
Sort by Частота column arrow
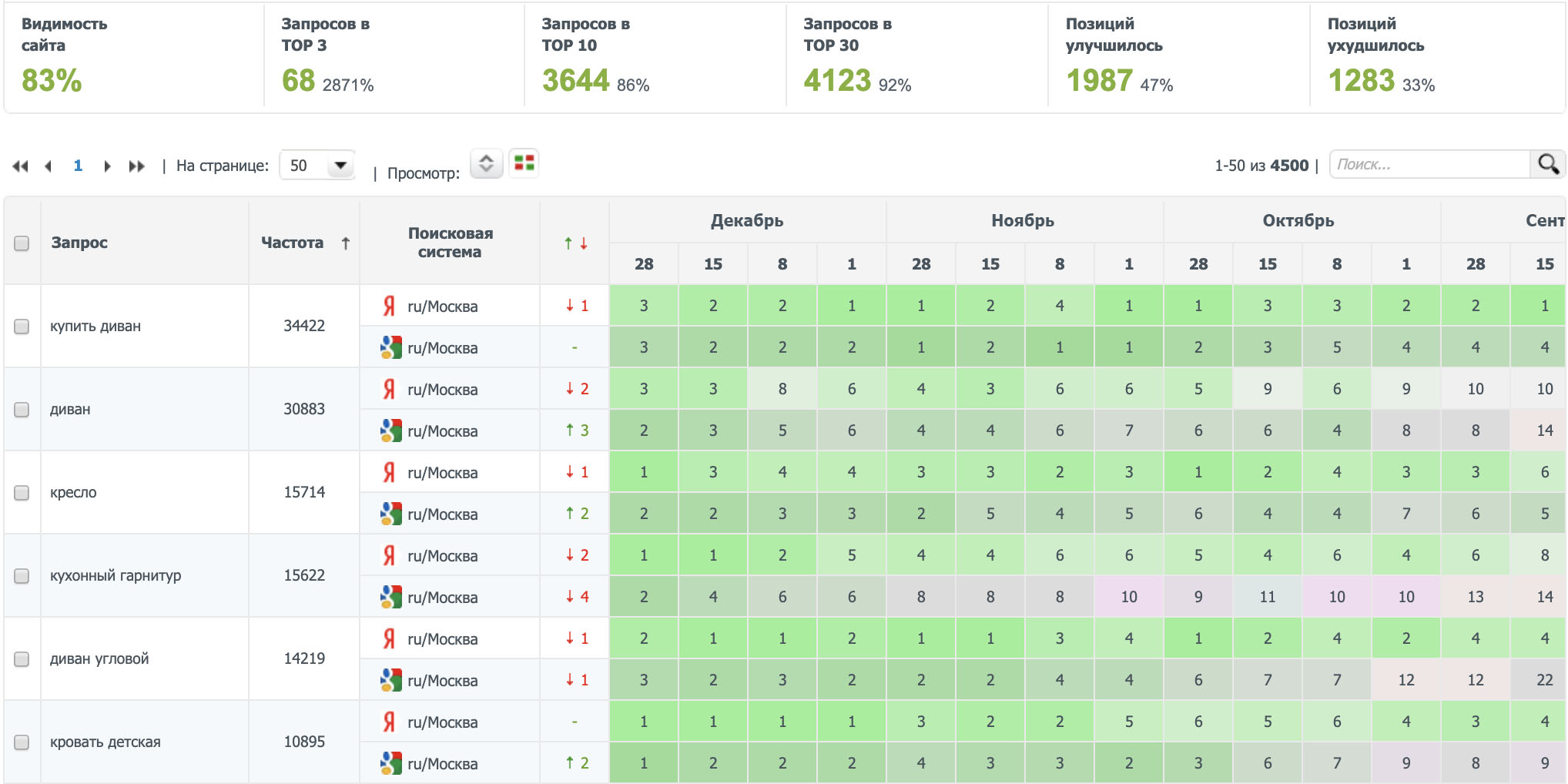coord(346,243)
